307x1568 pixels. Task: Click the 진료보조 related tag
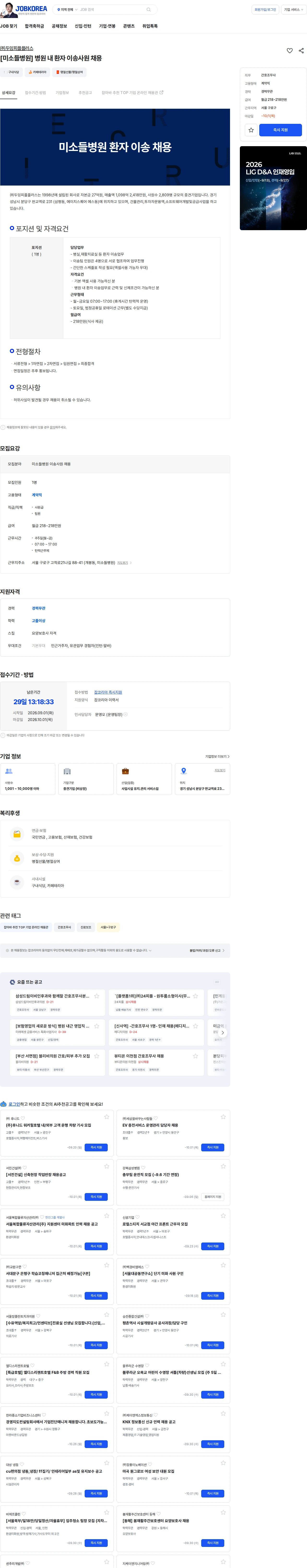click(x=86, y=928)
